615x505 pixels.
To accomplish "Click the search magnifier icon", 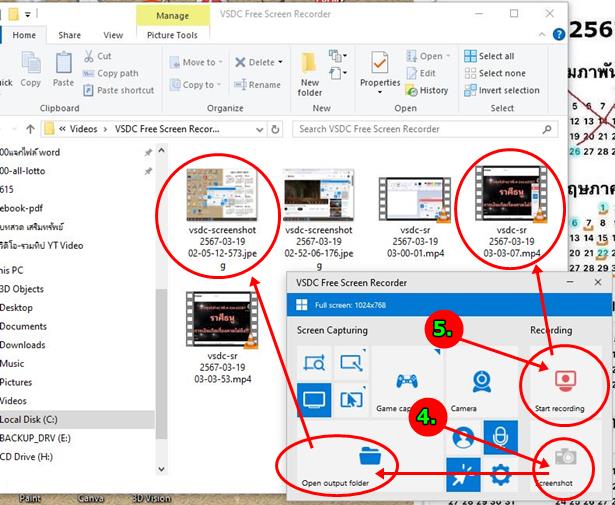I will click(x=547, y=129).
